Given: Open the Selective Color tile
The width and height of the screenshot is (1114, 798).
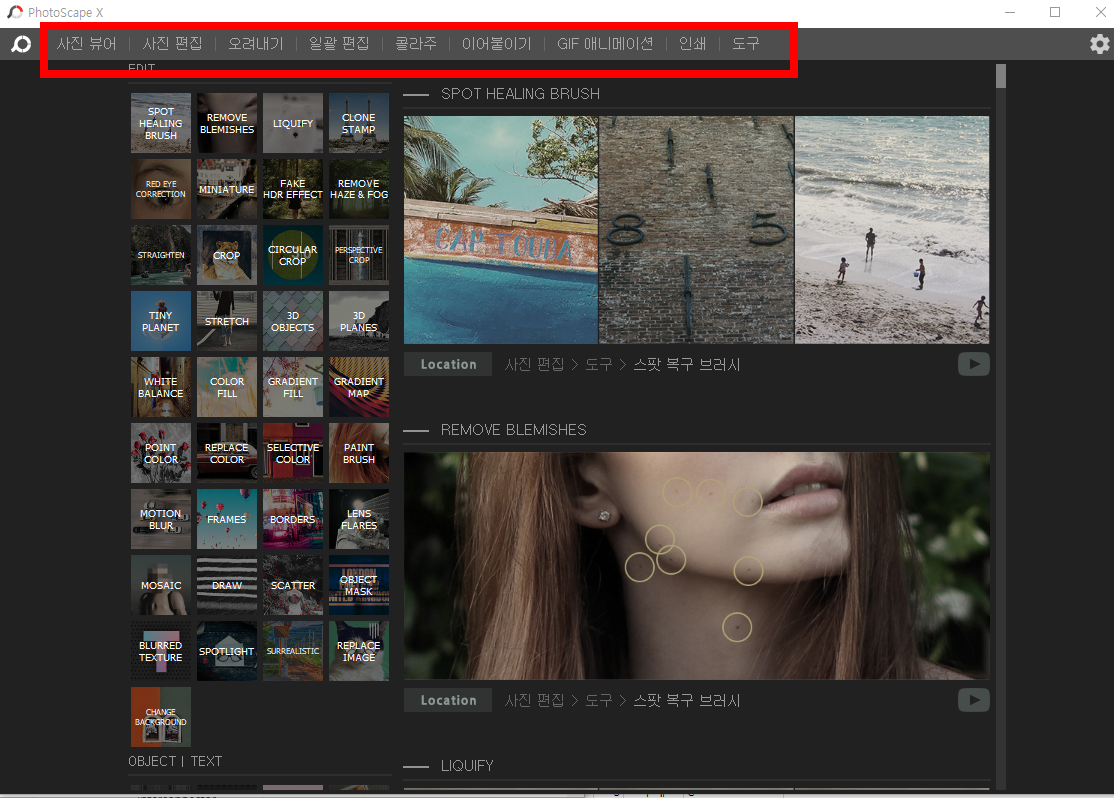Looking at the screenshot, I should tap(293, 453).
